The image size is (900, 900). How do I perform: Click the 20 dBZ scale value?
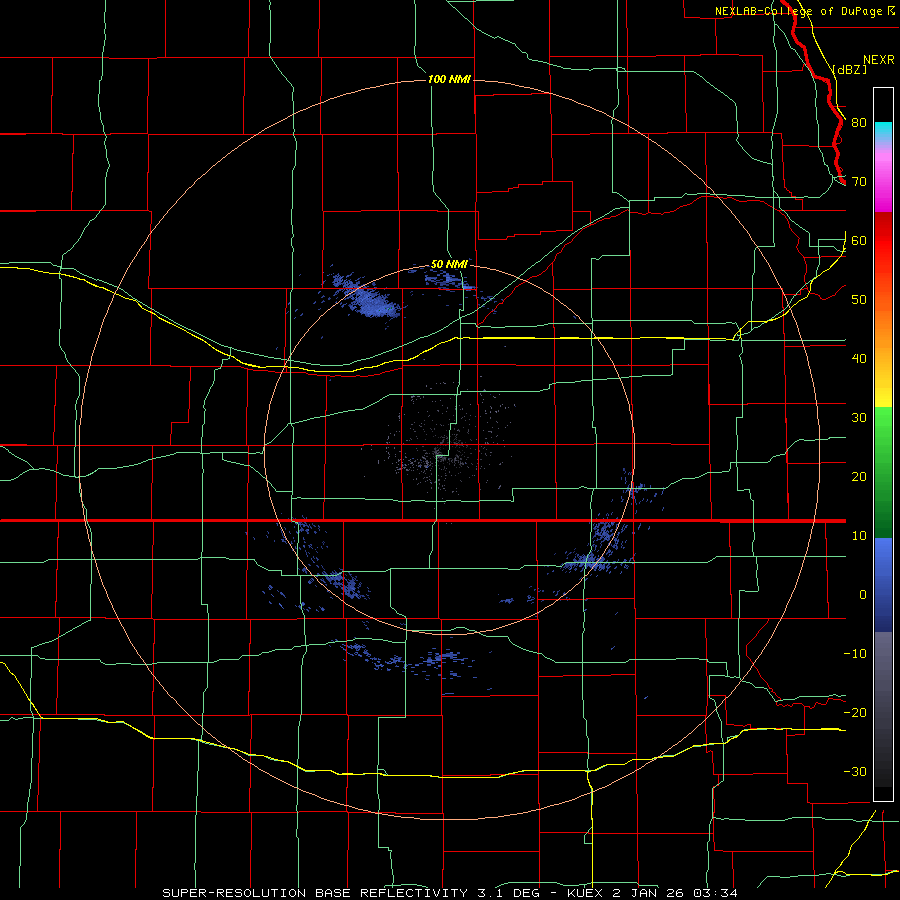(859, 477)
